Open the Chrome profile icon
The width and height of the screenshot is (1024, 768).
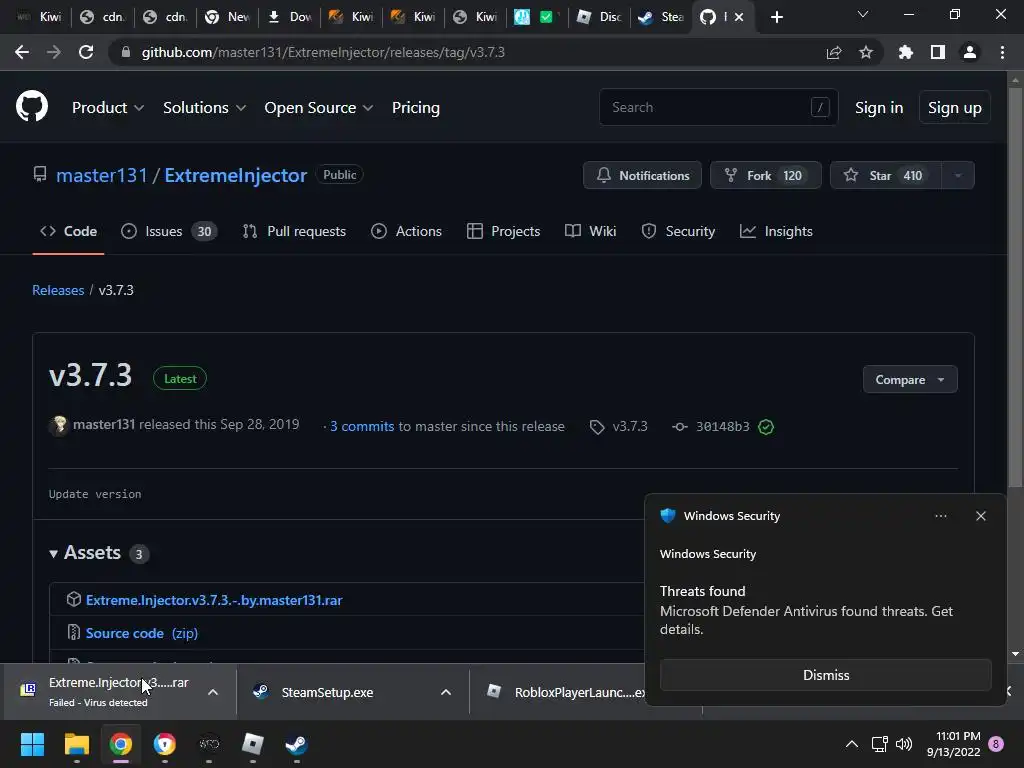(x=970, y=52)
